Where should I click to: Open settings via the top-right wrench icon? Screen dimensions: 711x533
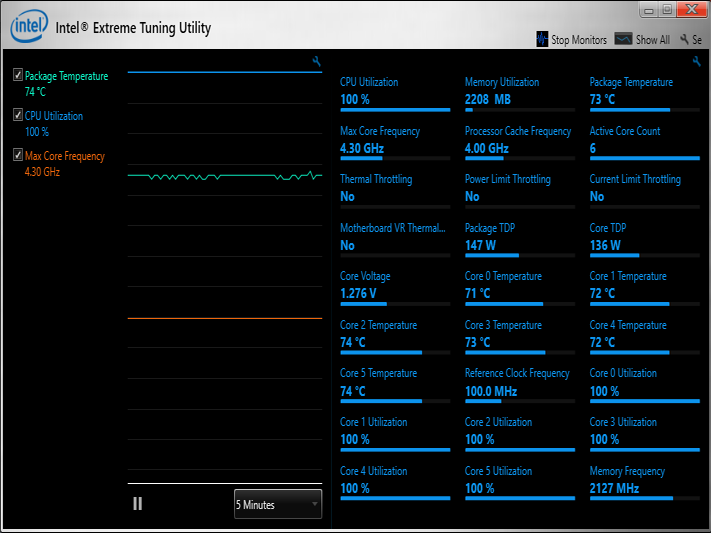(x=684, y=39)
